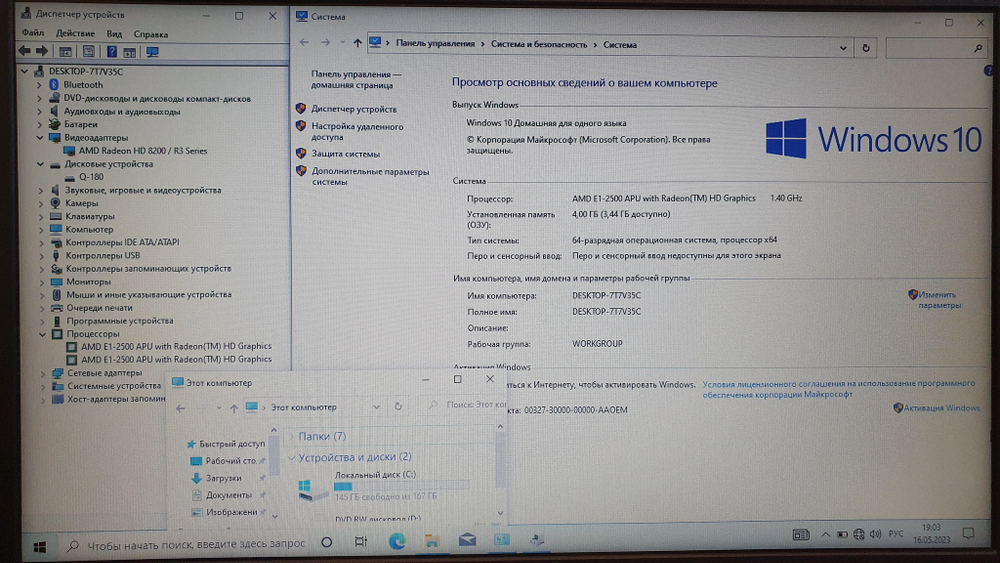
Task: Click Панель управления in the address breadcrumb
Action: point(435,44)
